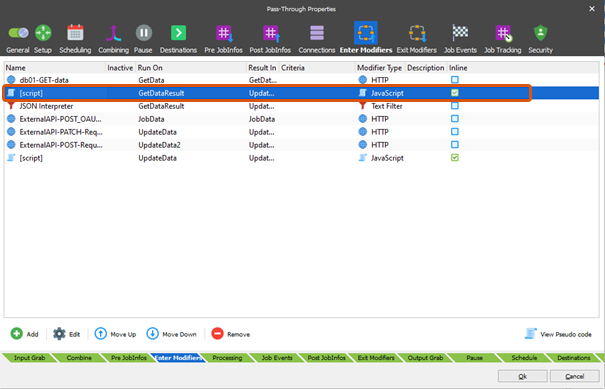
Task: Toggle Inline checkbox for ExternalAPI-POST-Requ row
Action: click(x=455, y=144)
